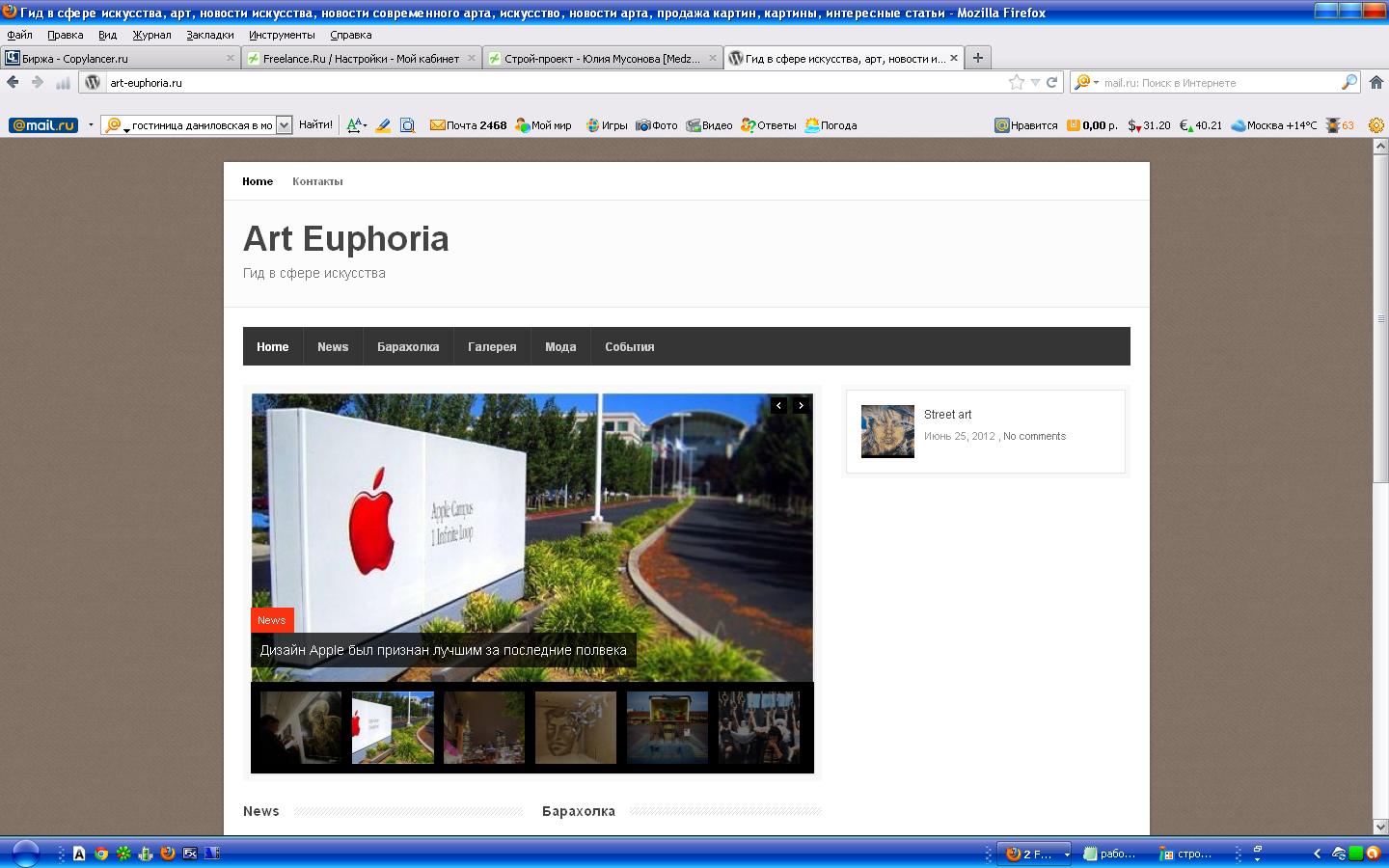Open the Барахолка item in the dark navigation bar
The height and width of the screenshot is (868, 1389).
coord(408,347)
